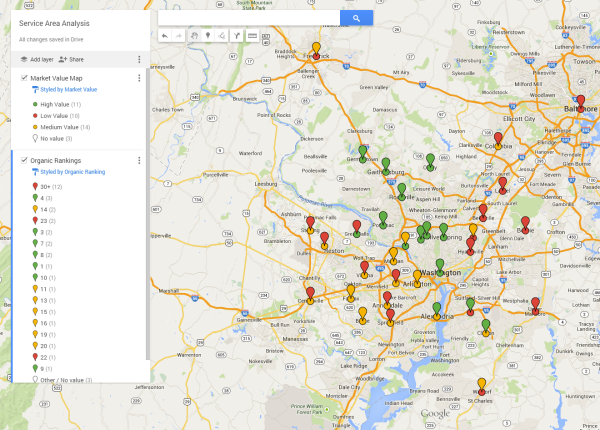Viewport: 600px width, 430px height.
Task: Click the red pin marker at Reston
Action: pos(324,239)
